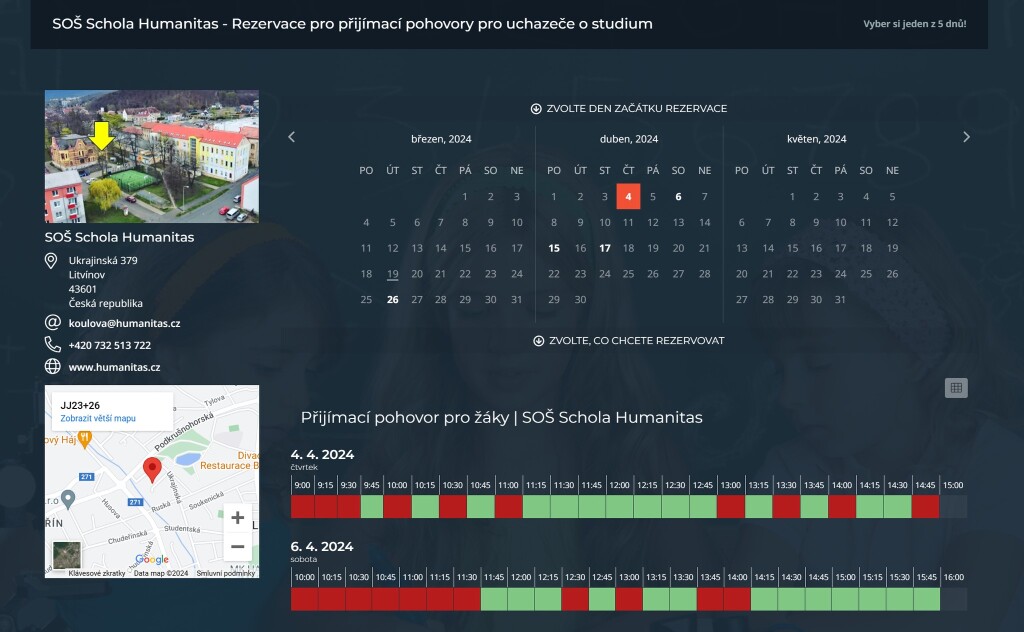Open the www.humanitas.cz website link

[x=114, y=367]
